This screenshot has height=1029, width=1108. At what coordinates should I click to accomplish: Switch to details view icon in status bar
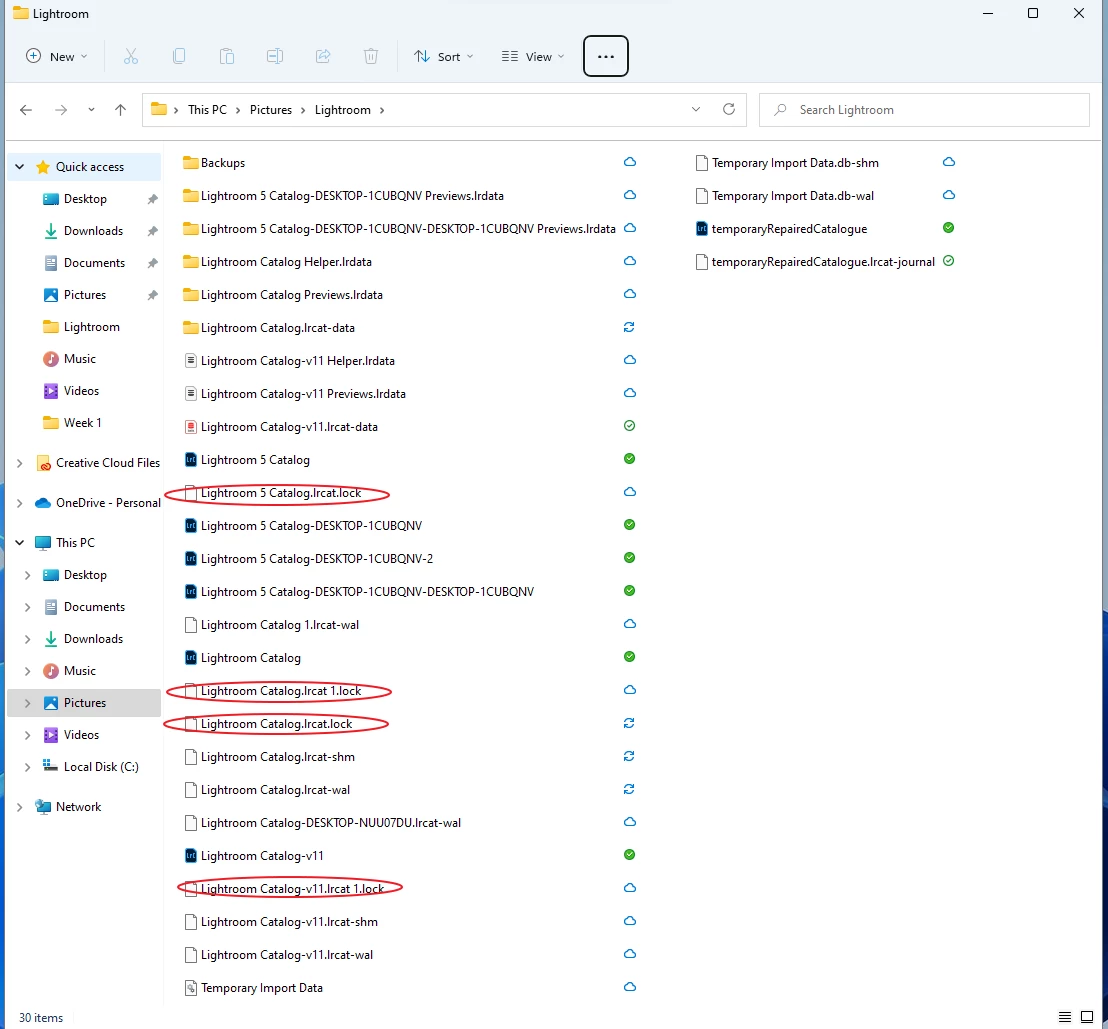1065,1017
